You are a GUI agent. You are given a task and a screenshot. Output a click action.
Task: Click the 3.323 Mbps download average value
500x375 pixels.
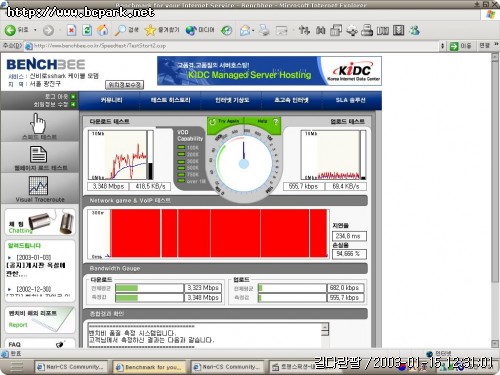[203, 288]
